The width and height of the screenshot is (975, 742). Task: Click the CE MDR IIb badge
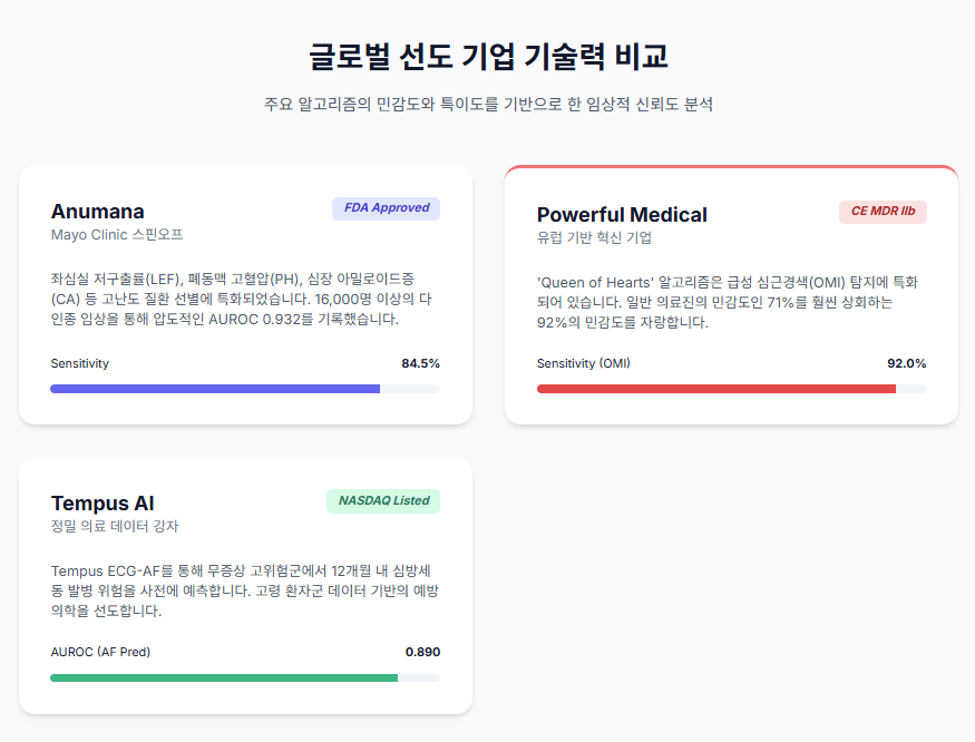(x=882, y=211)
